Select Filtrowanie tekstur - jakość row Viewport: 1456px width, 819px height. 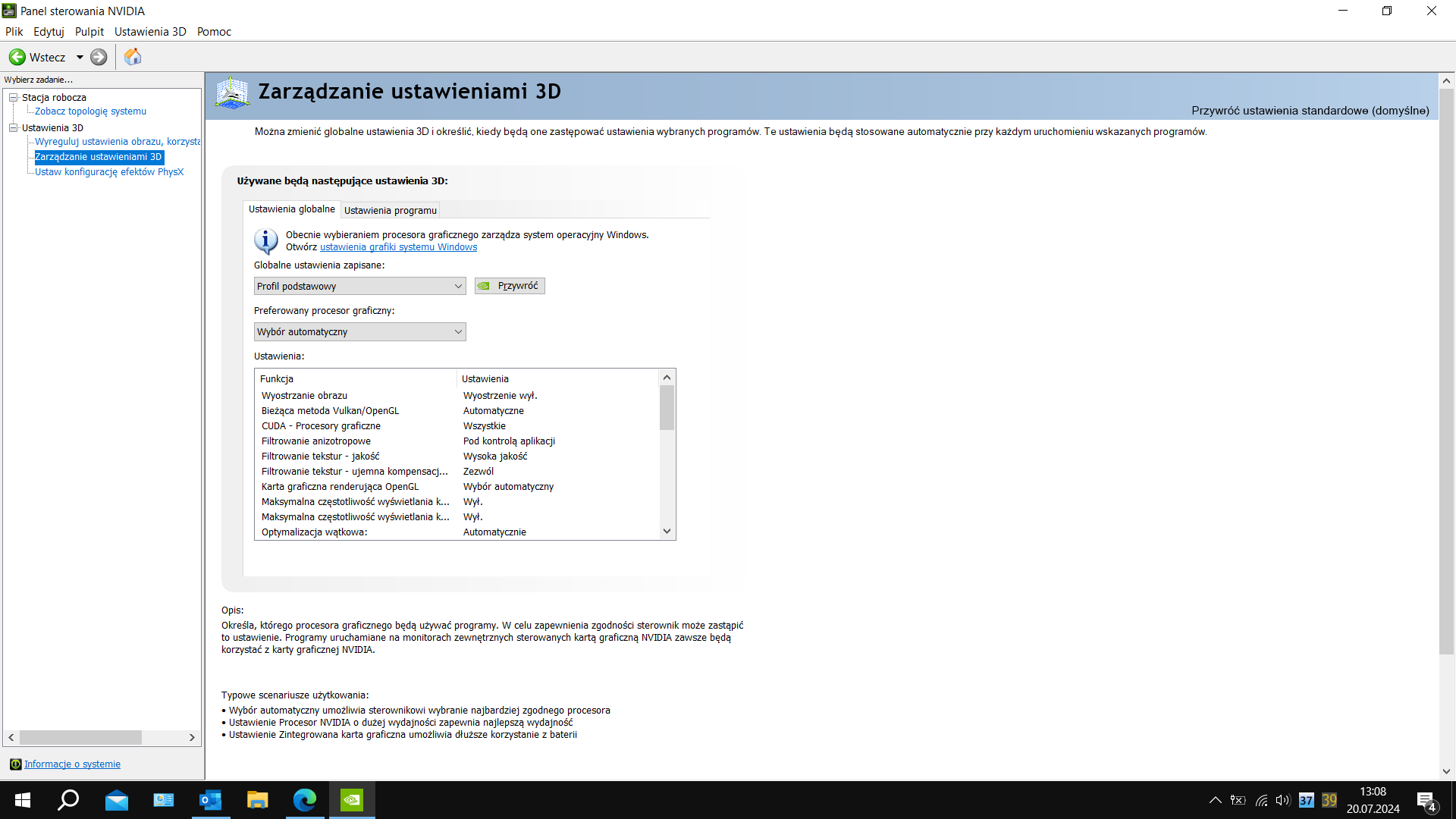458,457
